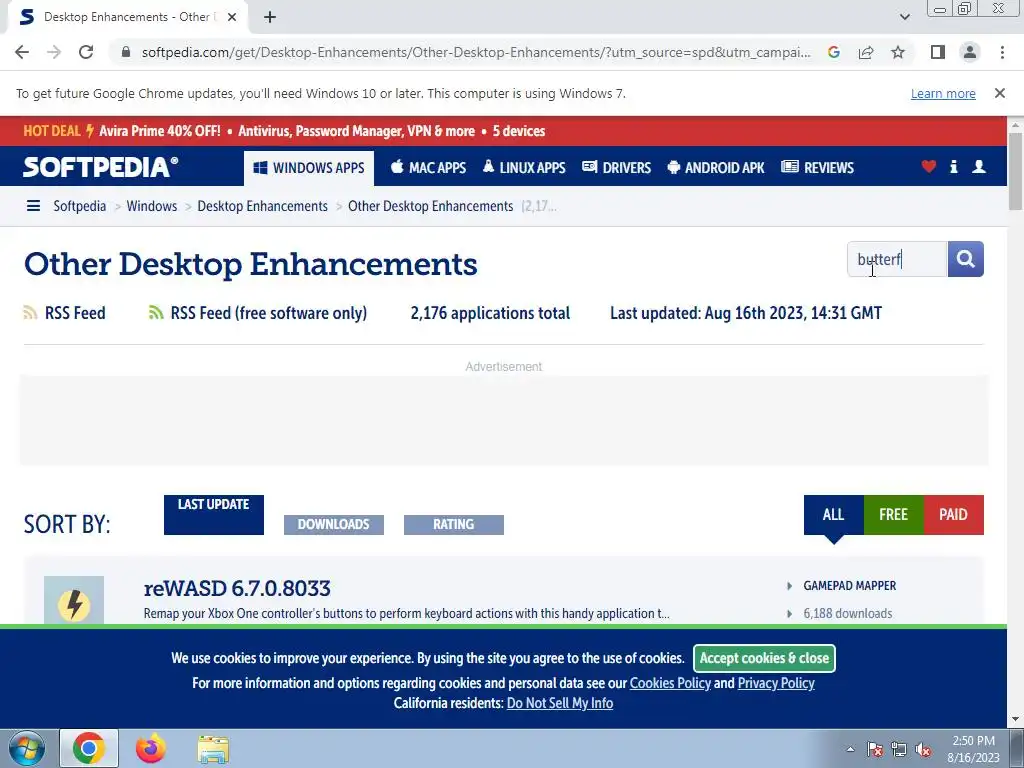Open the Chrome profile menu
This screenshot has height=768, width=1024.
[970, 52]
